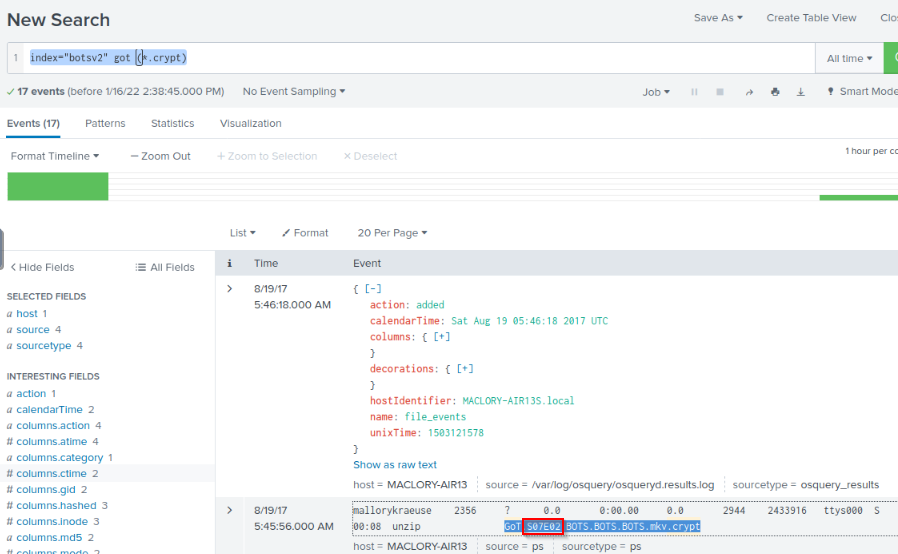The width and height of the screenshot is (898, 554).
Task: Open 20 Per Page dropdown
Action: [x=392, y=233]
